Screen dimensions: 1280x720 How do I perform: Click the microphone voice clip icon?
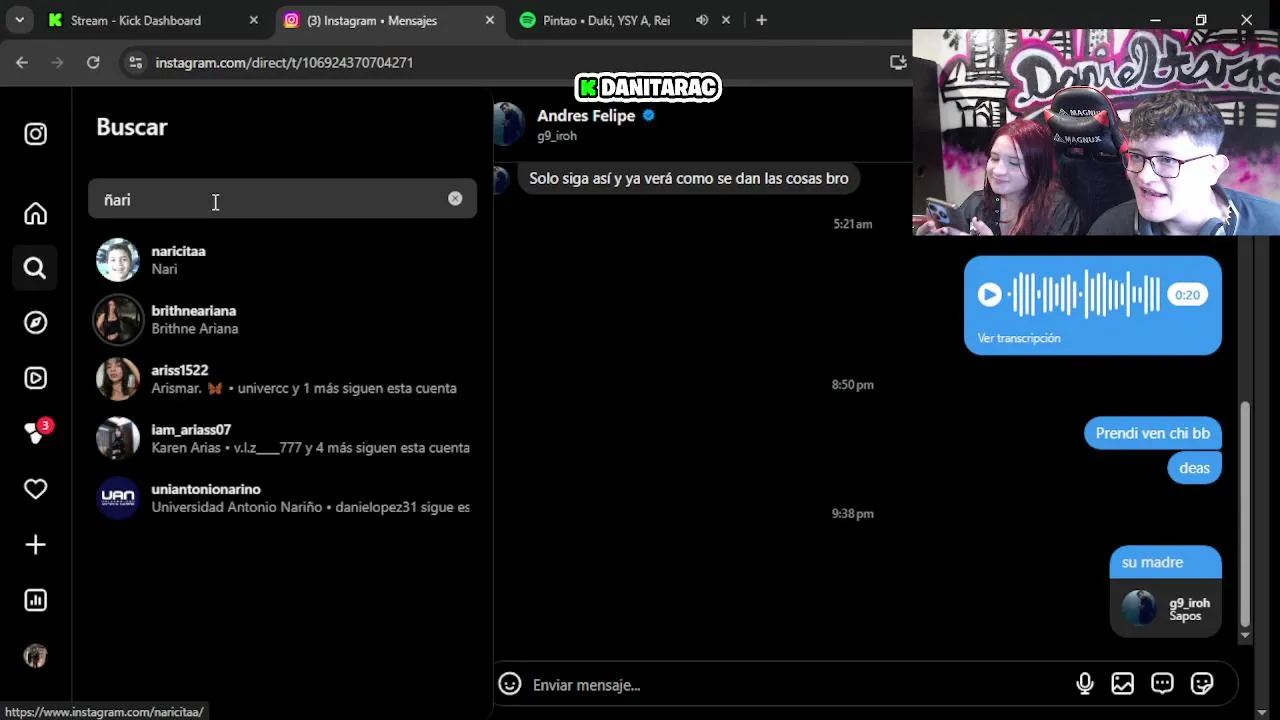pos(1085,684)
